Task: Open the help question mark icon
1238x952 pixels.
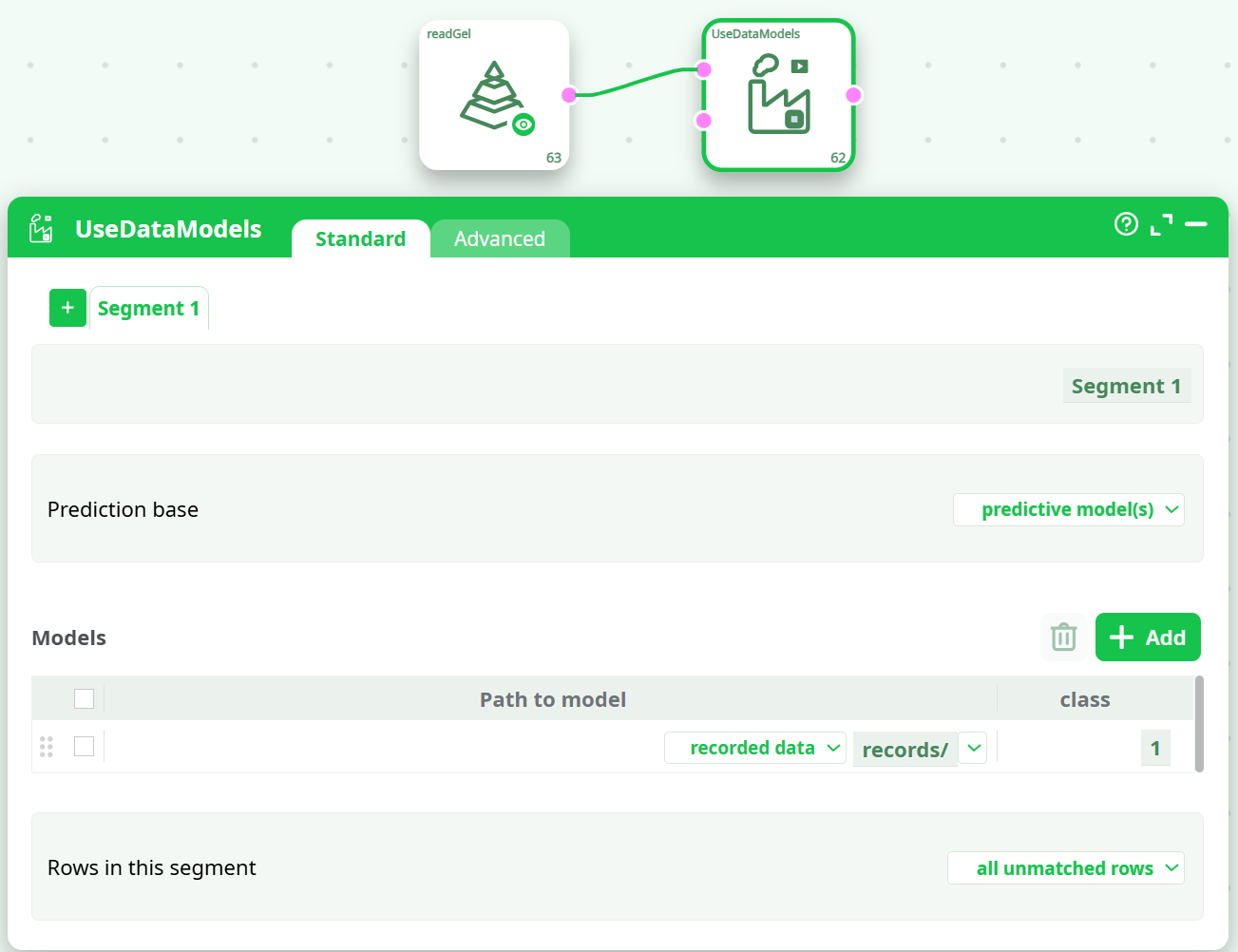Action: 1126,224
